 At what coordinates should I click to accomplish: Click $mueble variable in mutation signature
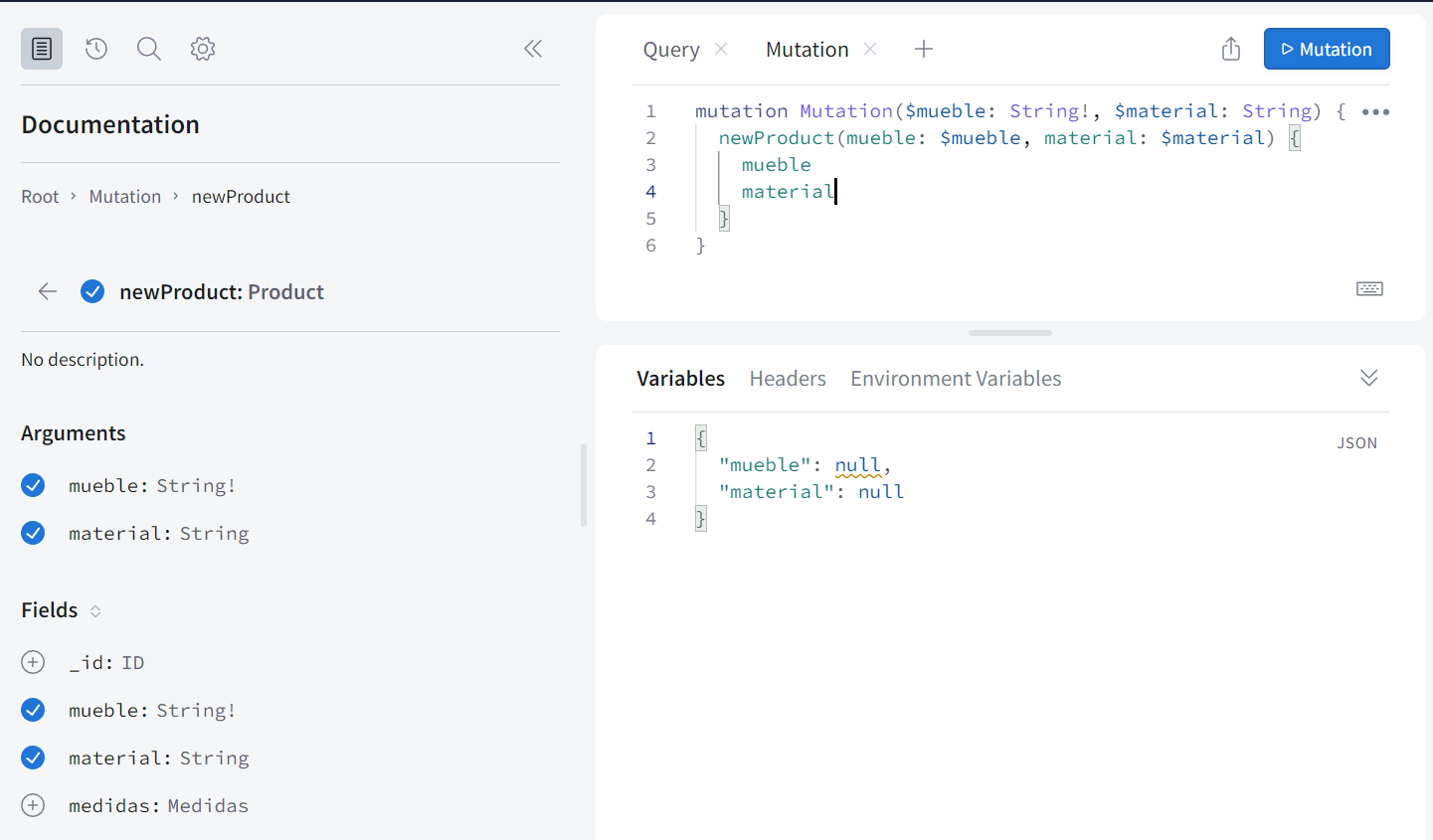tap(944, 111)
